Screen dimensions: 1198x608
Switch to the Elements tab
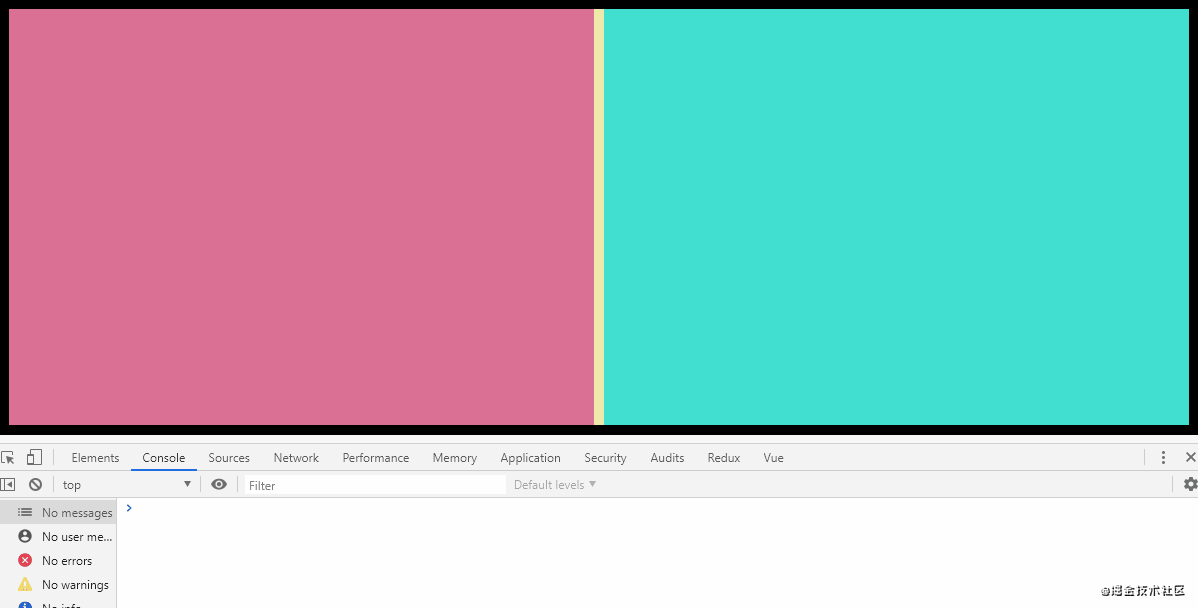click(x=96, y=458)
